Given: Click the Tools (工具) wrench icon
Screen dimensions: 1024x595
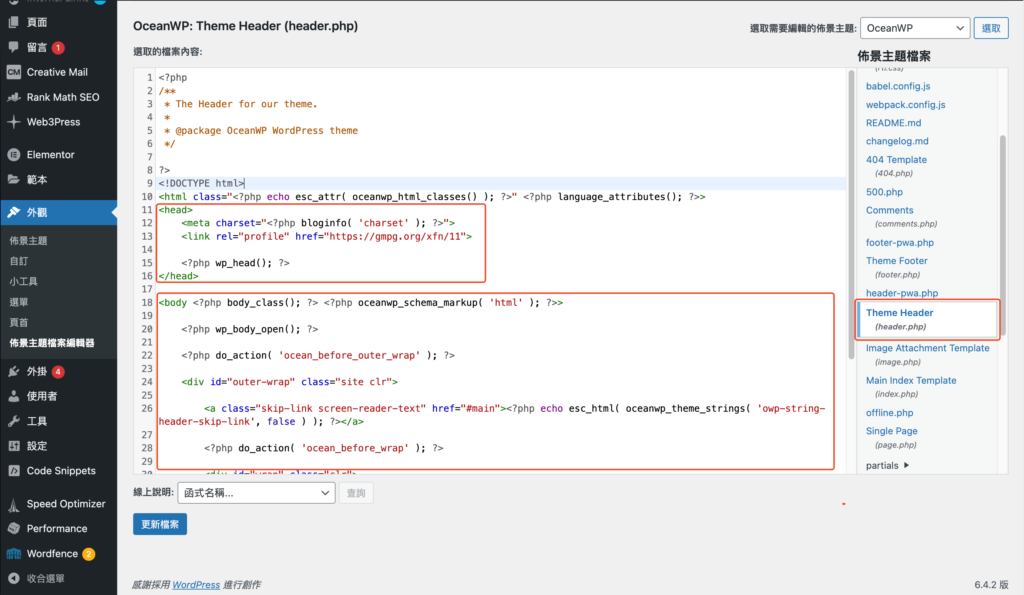Looking at the screenshot, I should click(x=13, y=421).
